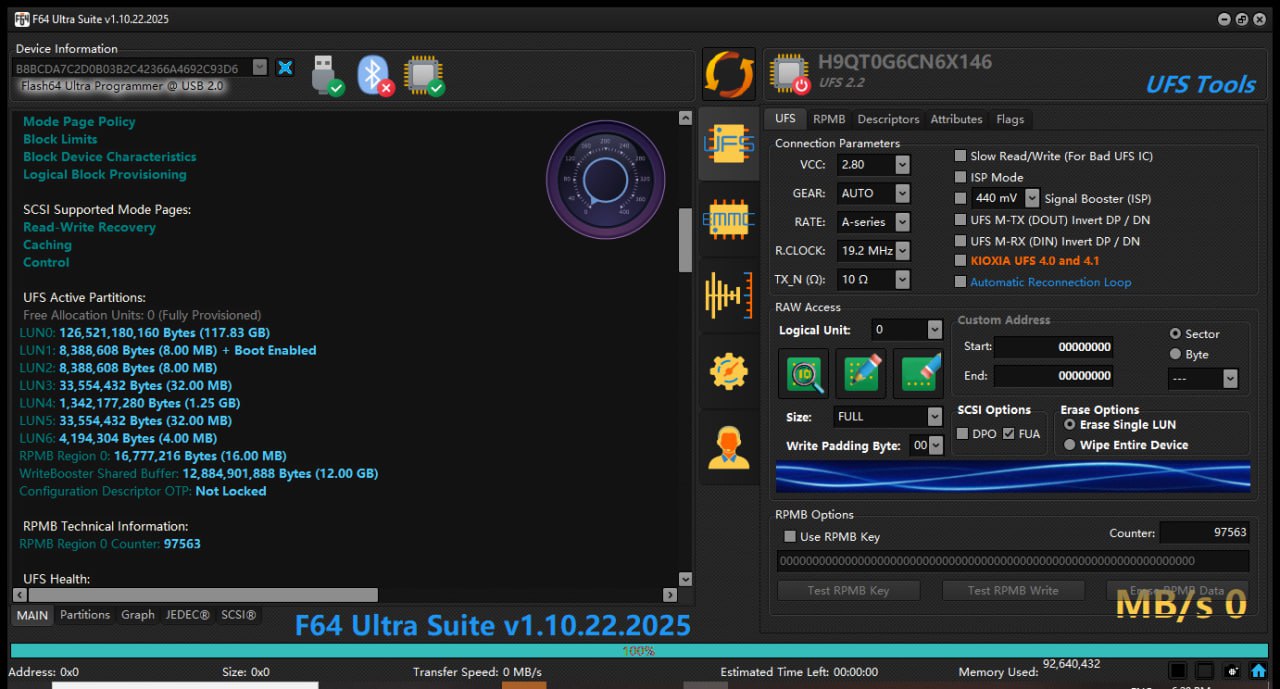Open the dropdown below the Byte radio
This screenshot has height=689, width=1280.
click(1230, 379)
